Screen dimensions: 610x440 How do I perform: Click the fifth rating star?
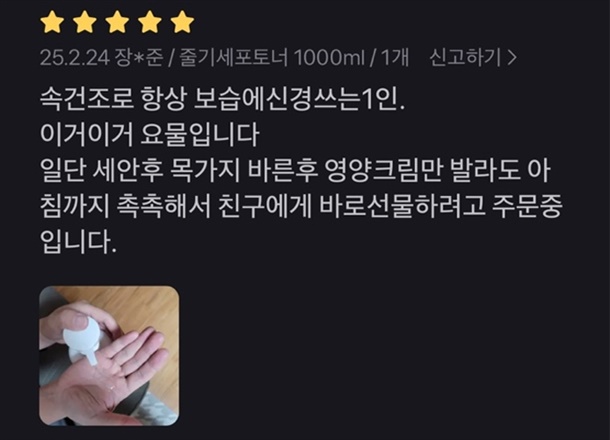click(182, 23)
